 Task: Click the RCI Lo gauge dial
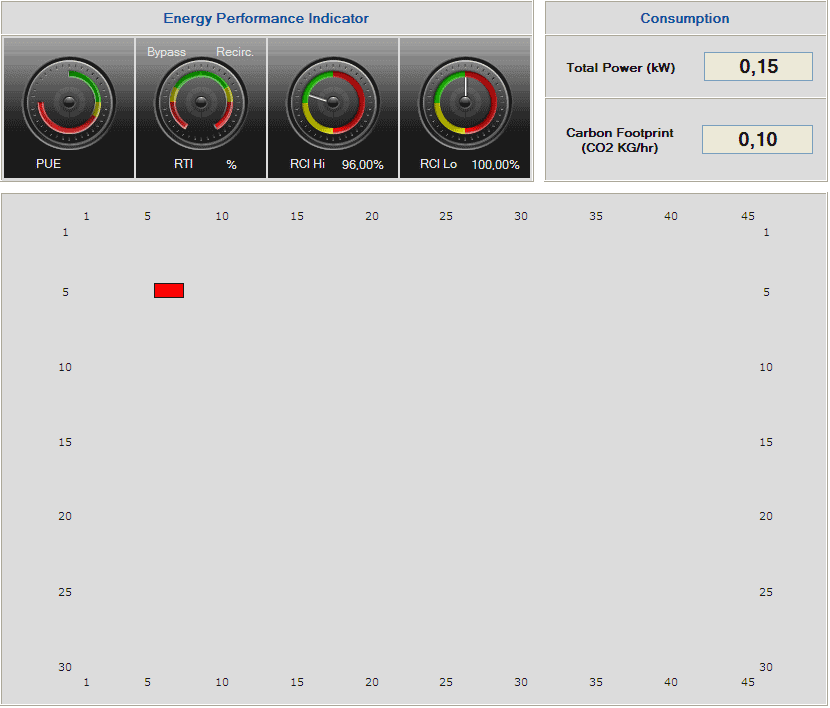point(465,103)
